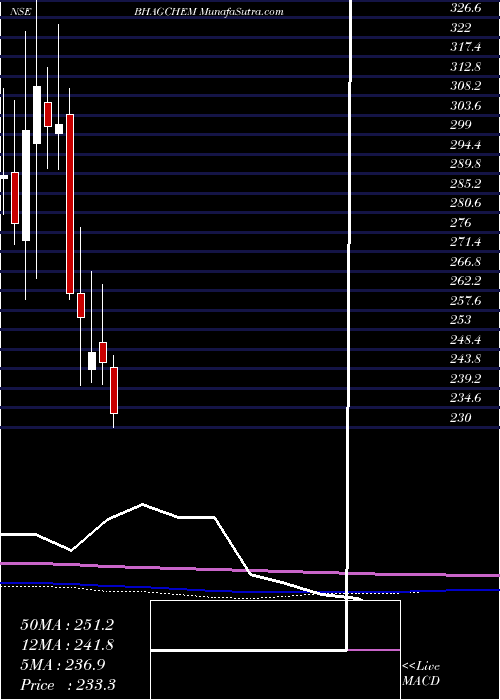Viewport: 500px width, 700px height.
Task: Click the BHAGCHEM MunafaSutra.com title
Action: (208, 12)
